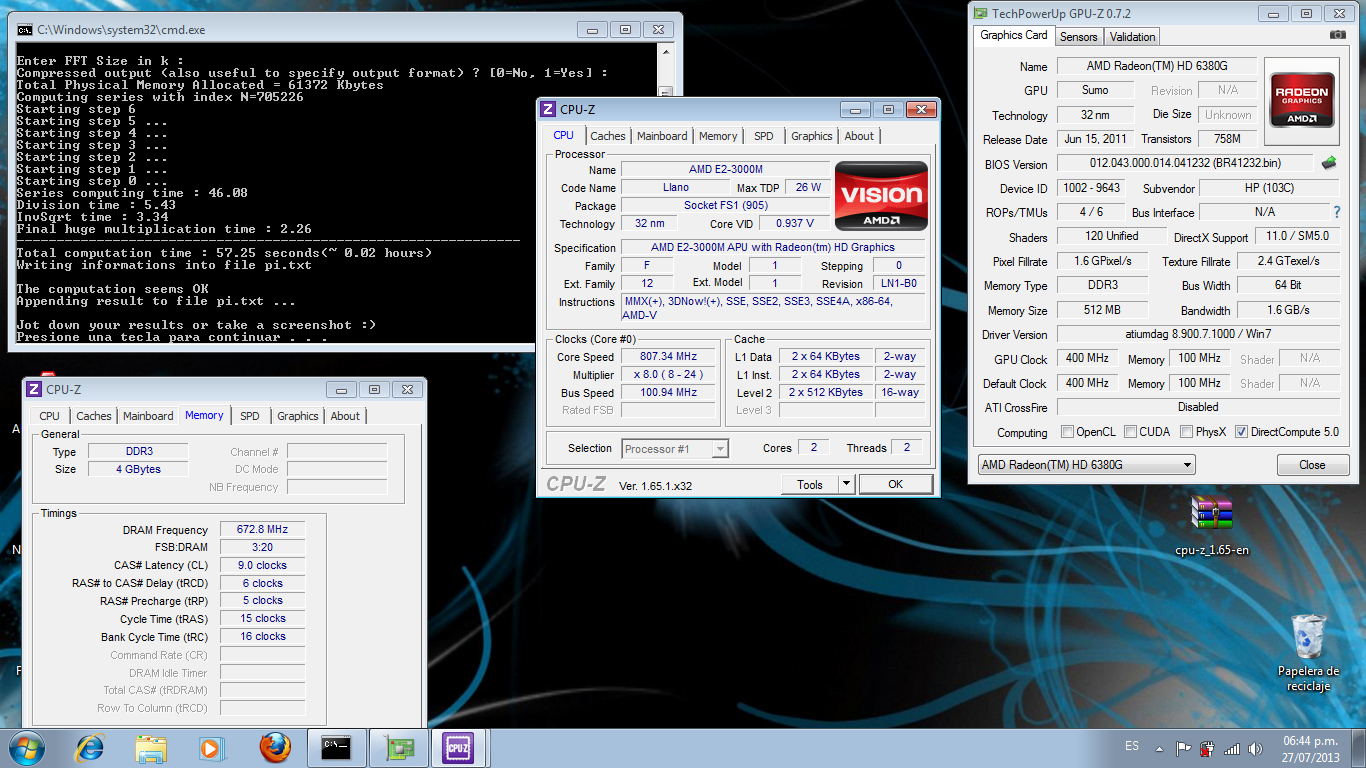Uncheck the DirectCompute 5.0 checkbox
The height and width of the screenshot is (768, 1366).
1241,432
